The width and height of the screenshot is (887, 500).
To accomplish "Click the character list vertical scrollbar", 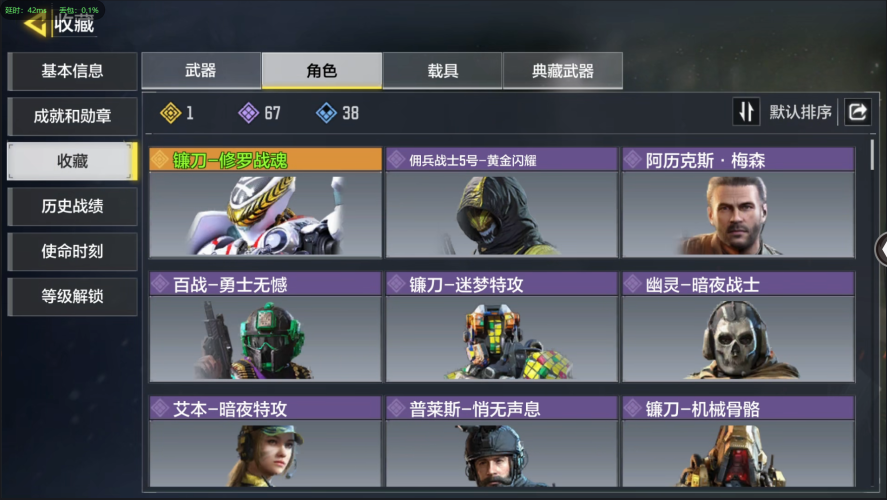I will point(872,155).
